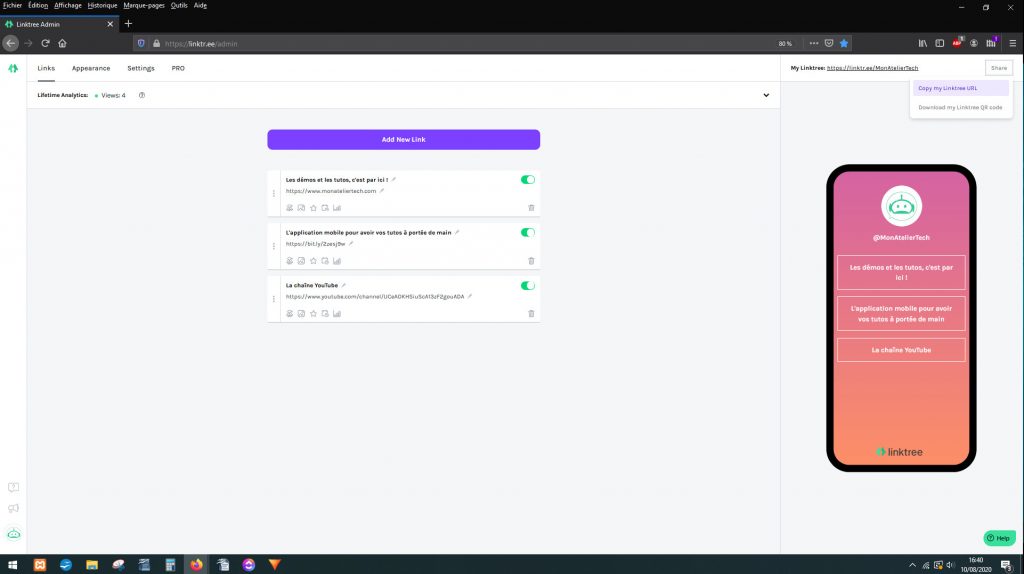
Task: Switch to the Appearance tab
Action: pos(91,68)
